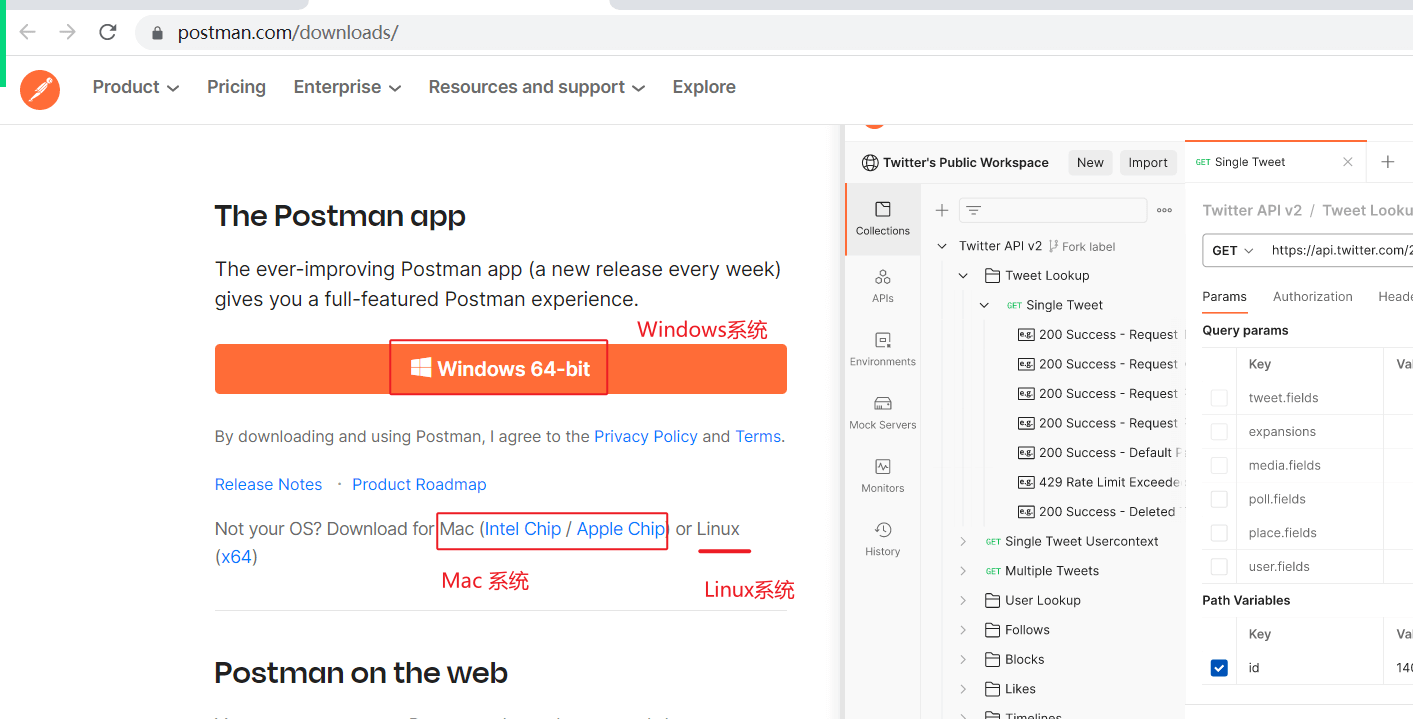
Task: Open the Resources and support dropdown
Action: tap(537, 87)
